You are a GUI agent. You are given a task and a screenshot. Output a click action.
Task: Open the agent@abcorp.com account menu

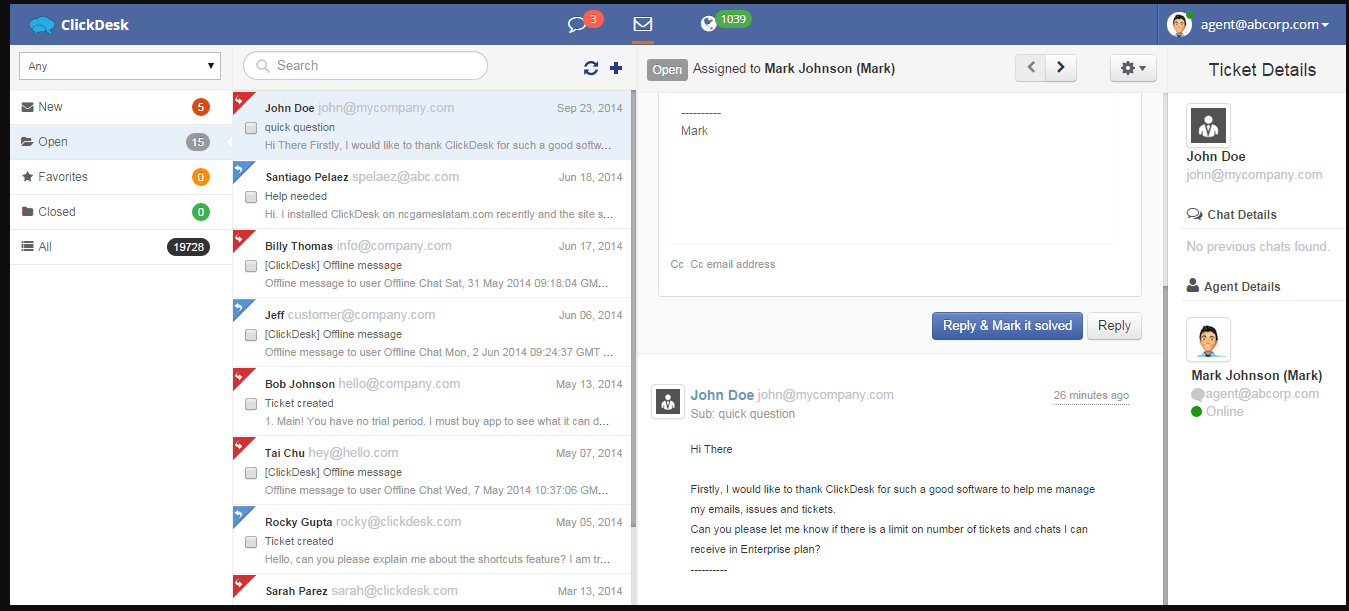1264,25
